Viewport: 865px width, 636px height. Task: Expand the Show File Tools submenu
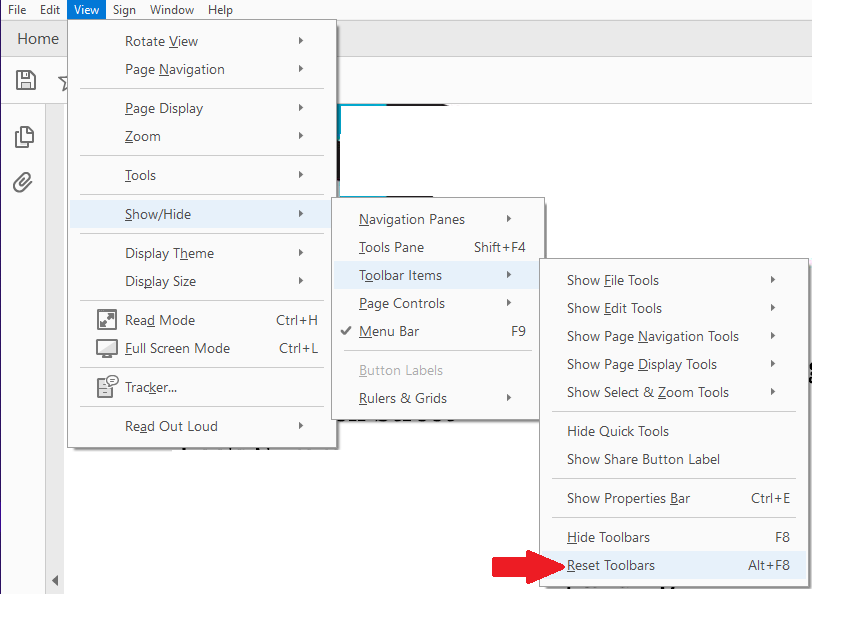(612, 280)
